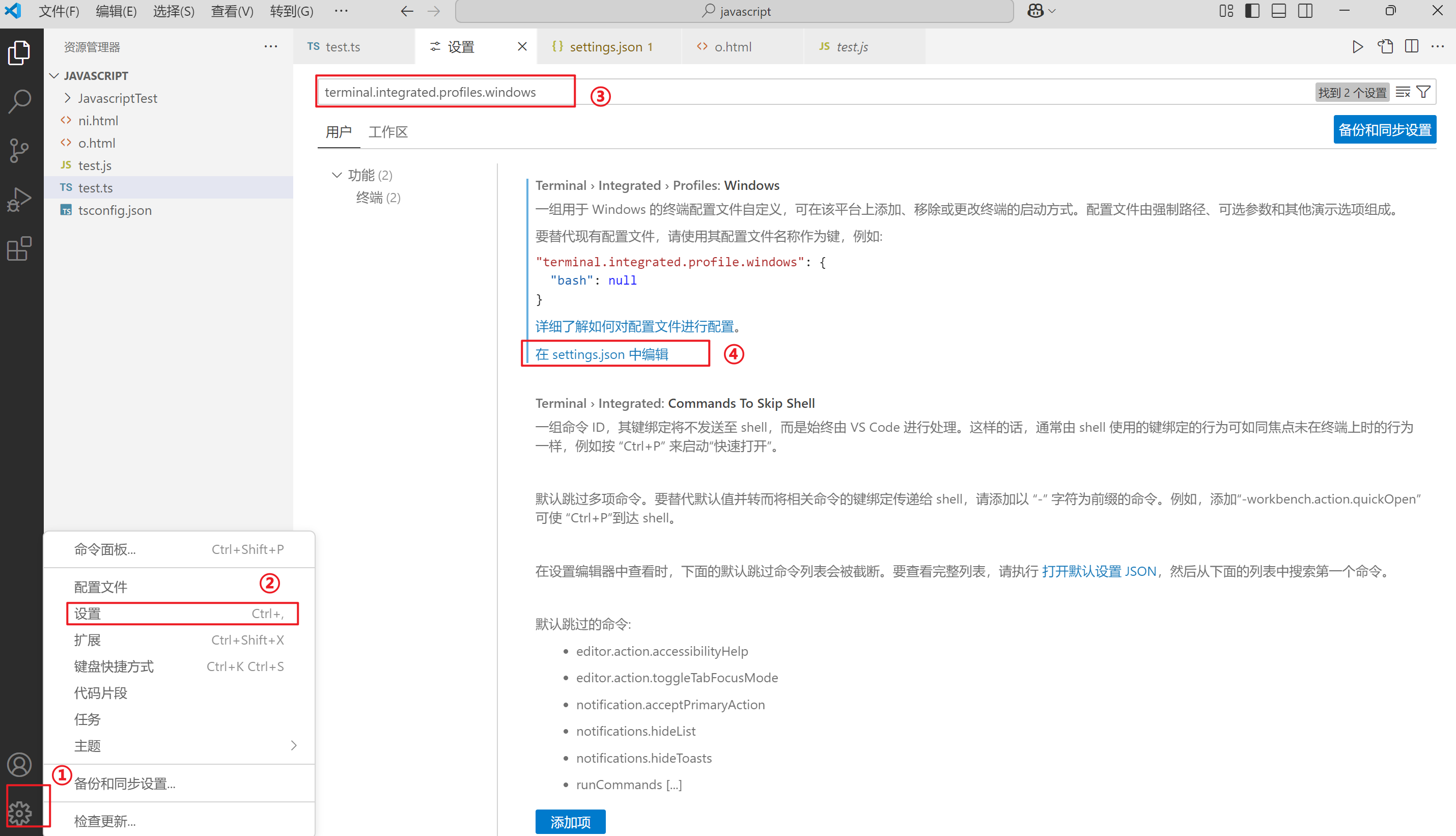
Task: Open the Search view in activity bar
Action: tap(20, 102)
